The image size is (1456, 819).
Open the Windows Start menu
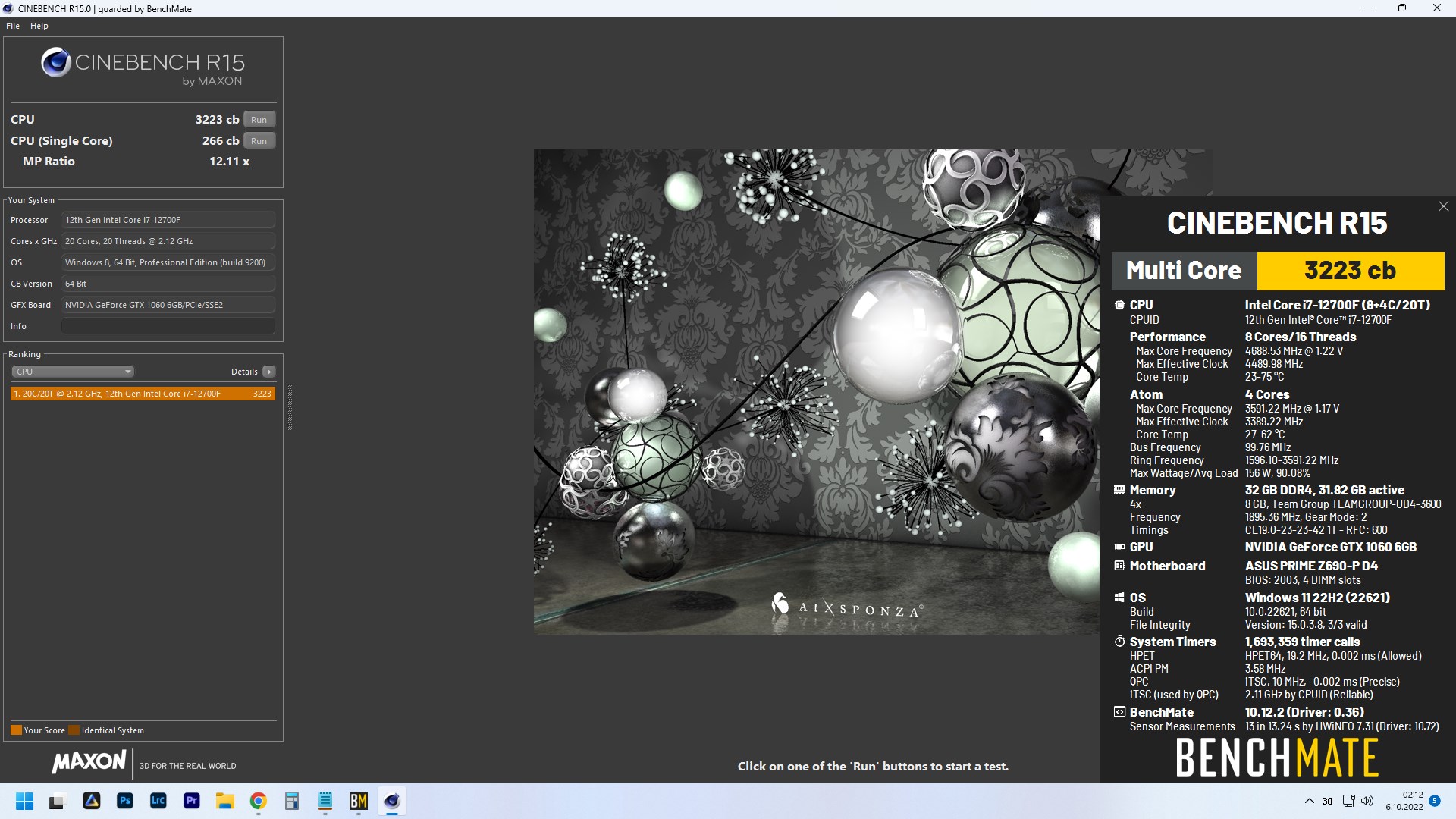pyautogui.click(x=24, y=801)
